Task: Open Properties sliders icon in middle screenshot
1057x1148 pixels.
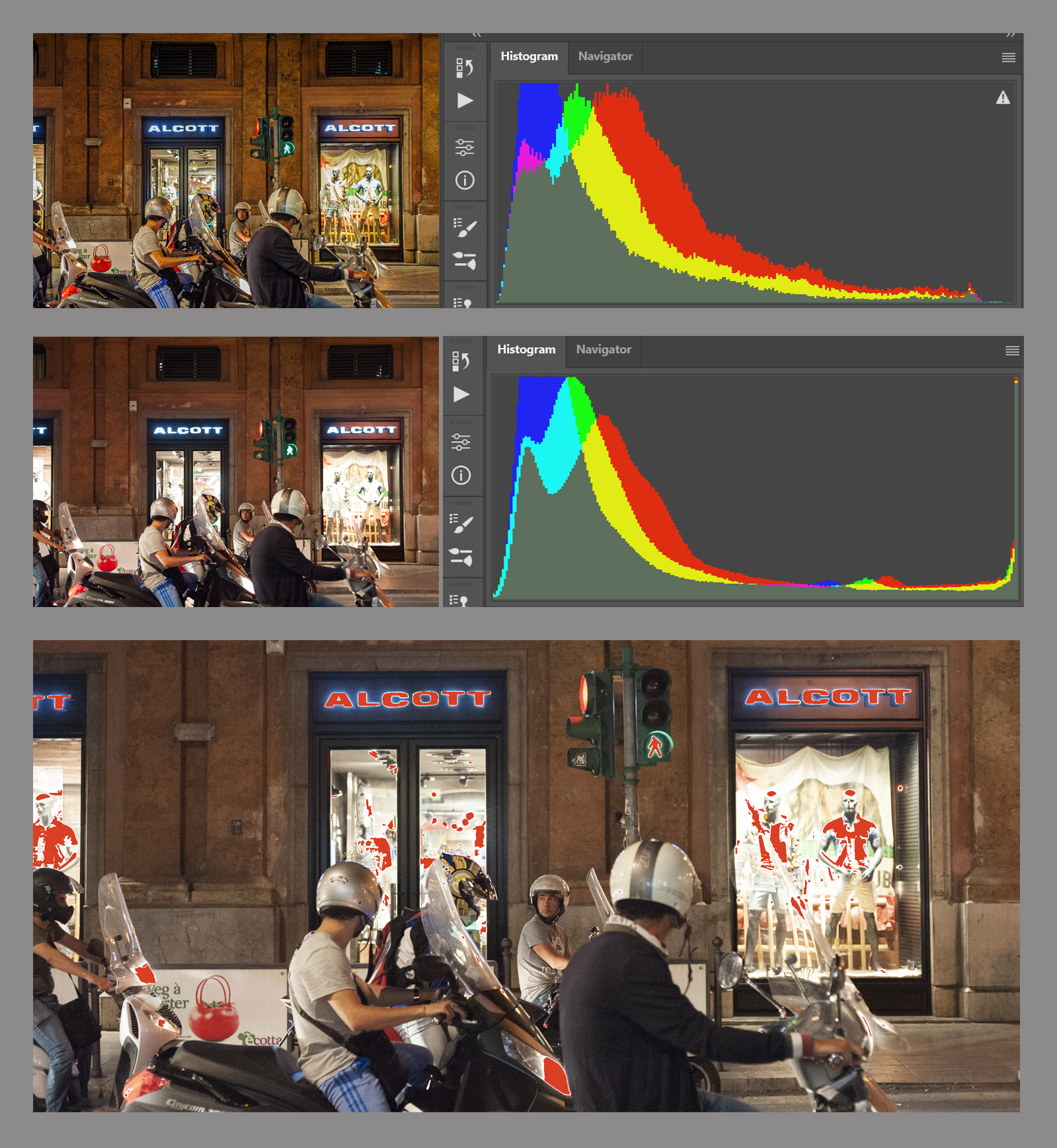Action: (461, 442)
